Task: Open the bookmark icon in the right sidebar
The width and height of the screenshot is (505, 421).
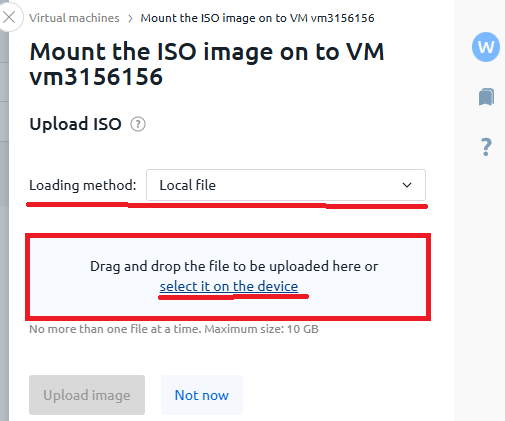Action: 486,97
